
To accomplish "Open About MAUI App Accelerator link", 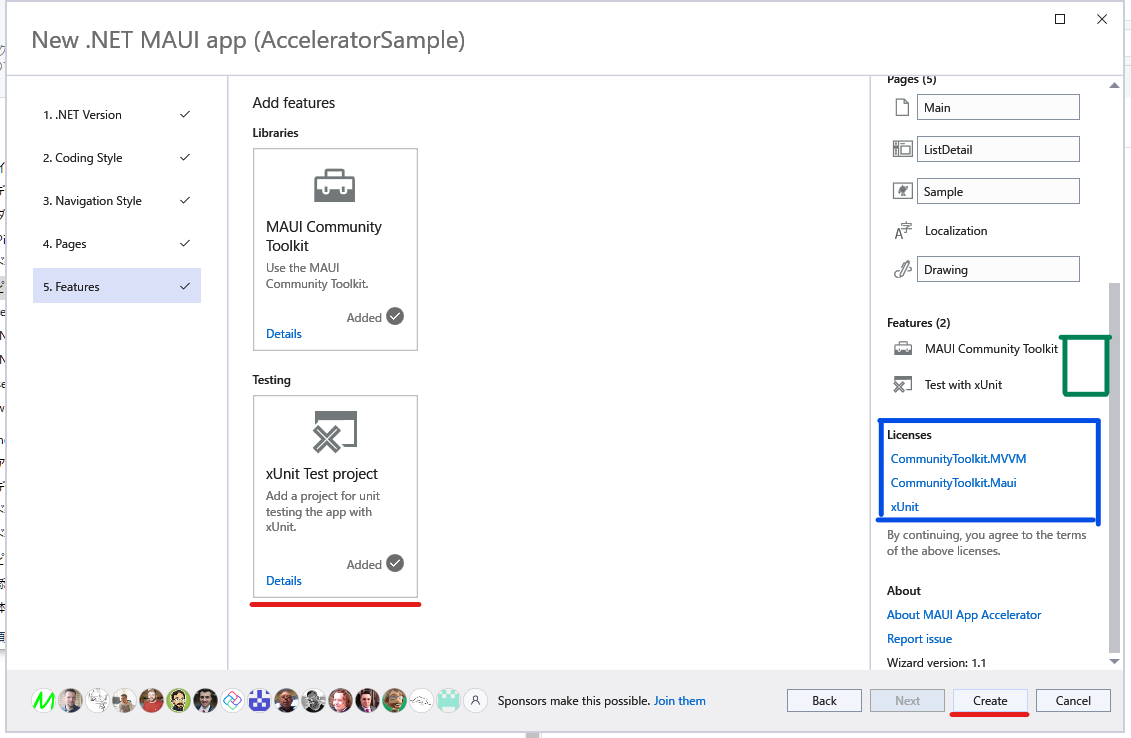I will pyautogui.click(x=964, y=615).
